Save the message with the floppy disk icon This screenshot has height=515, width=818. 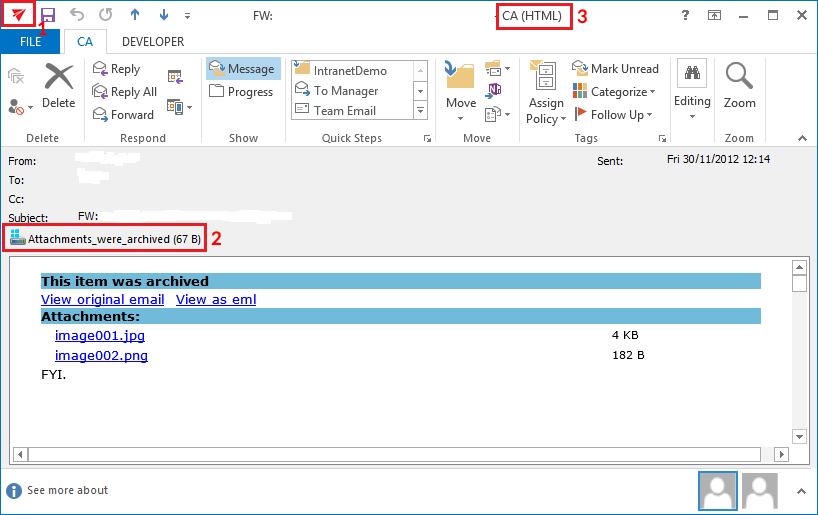[48, 15]
